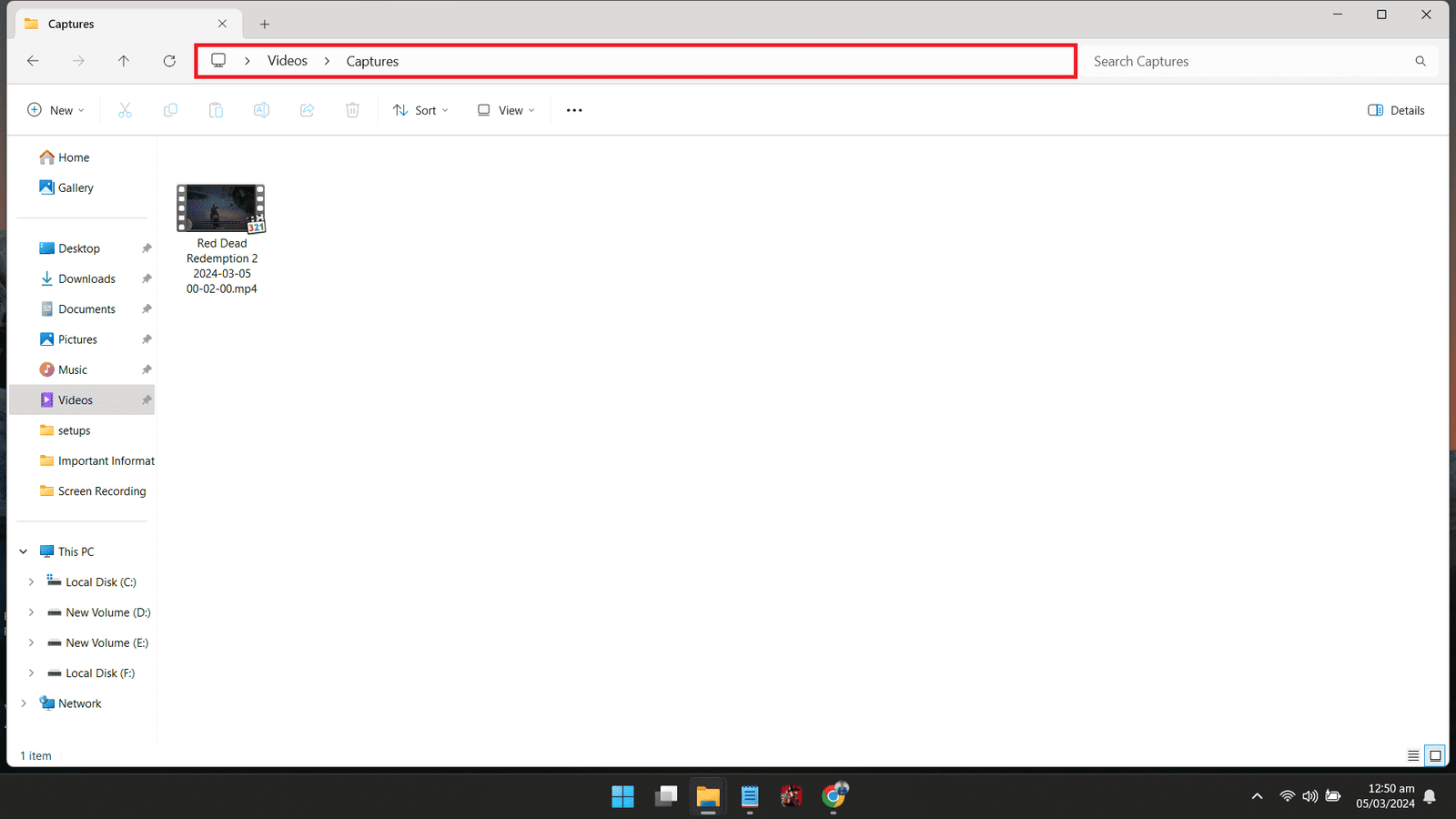Expand the Local Disk (C:) tree node

[x=31, y=582]
